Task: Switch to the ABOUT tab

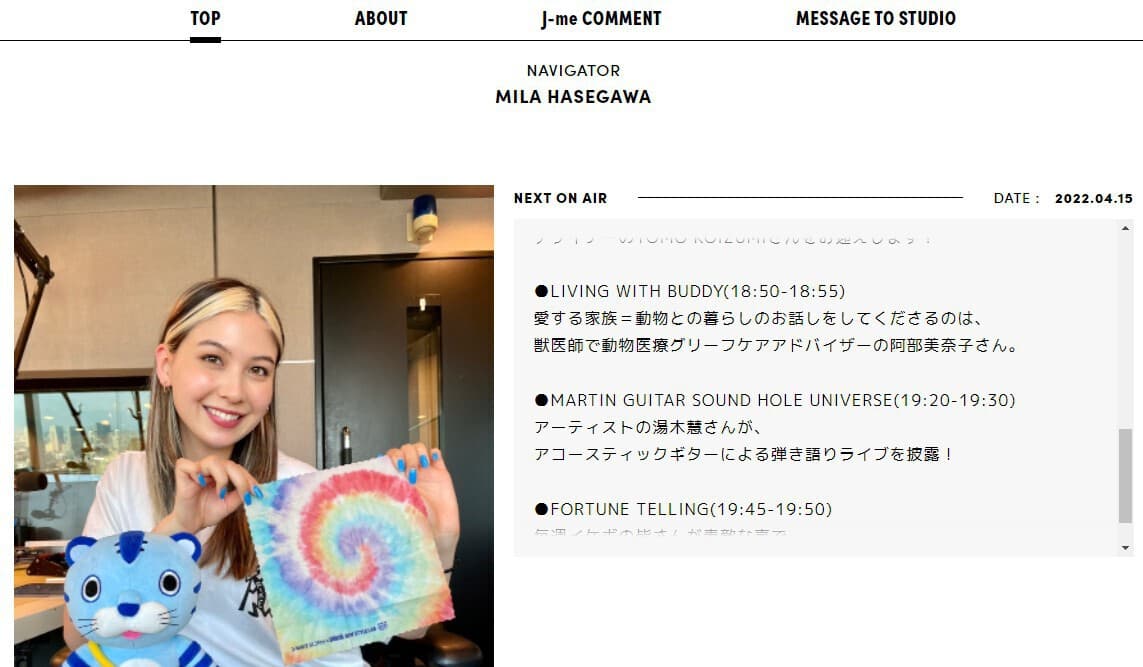Action: coord(381,18)
